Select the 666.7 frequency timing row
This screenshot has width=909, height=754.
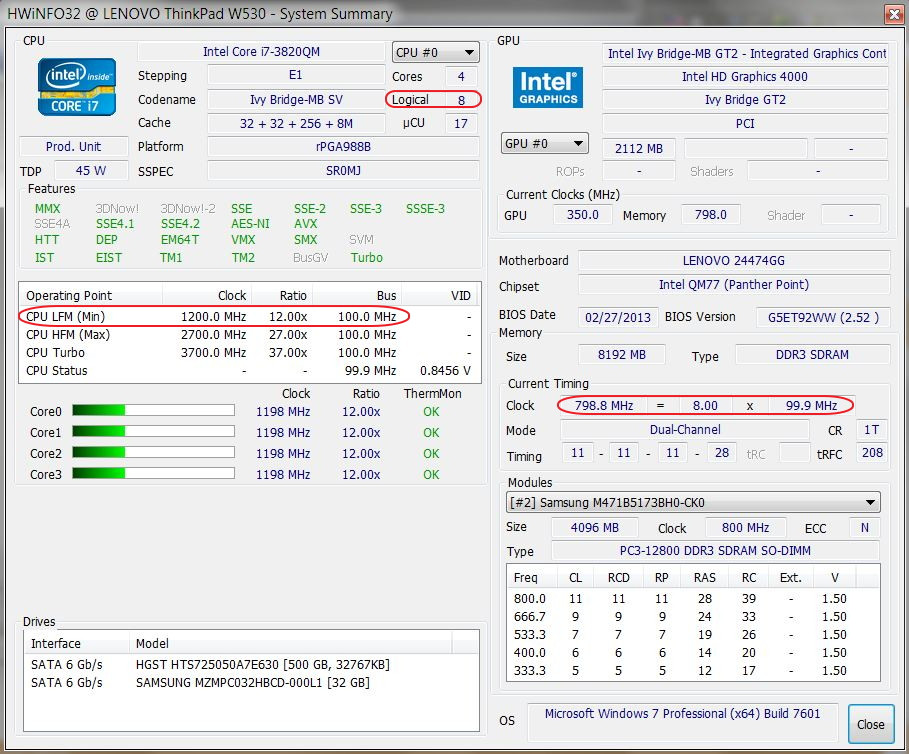pos(693,617)
